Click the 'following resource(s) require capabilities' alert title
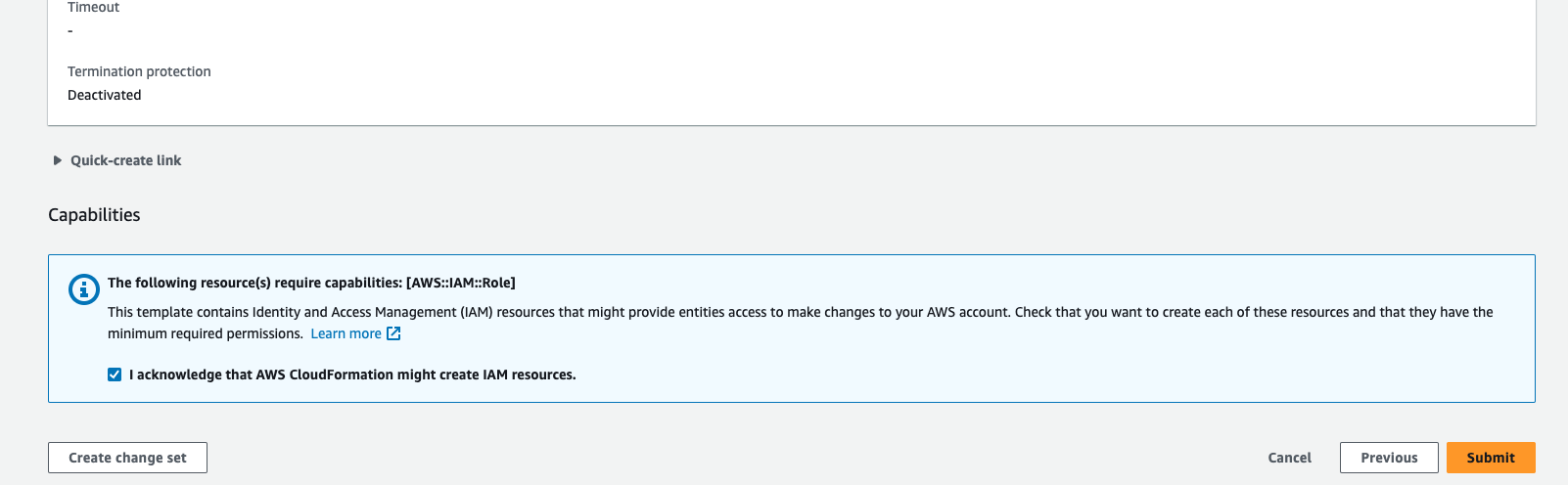The height and width of the screenshot is (485, 1568). (254, 283)
